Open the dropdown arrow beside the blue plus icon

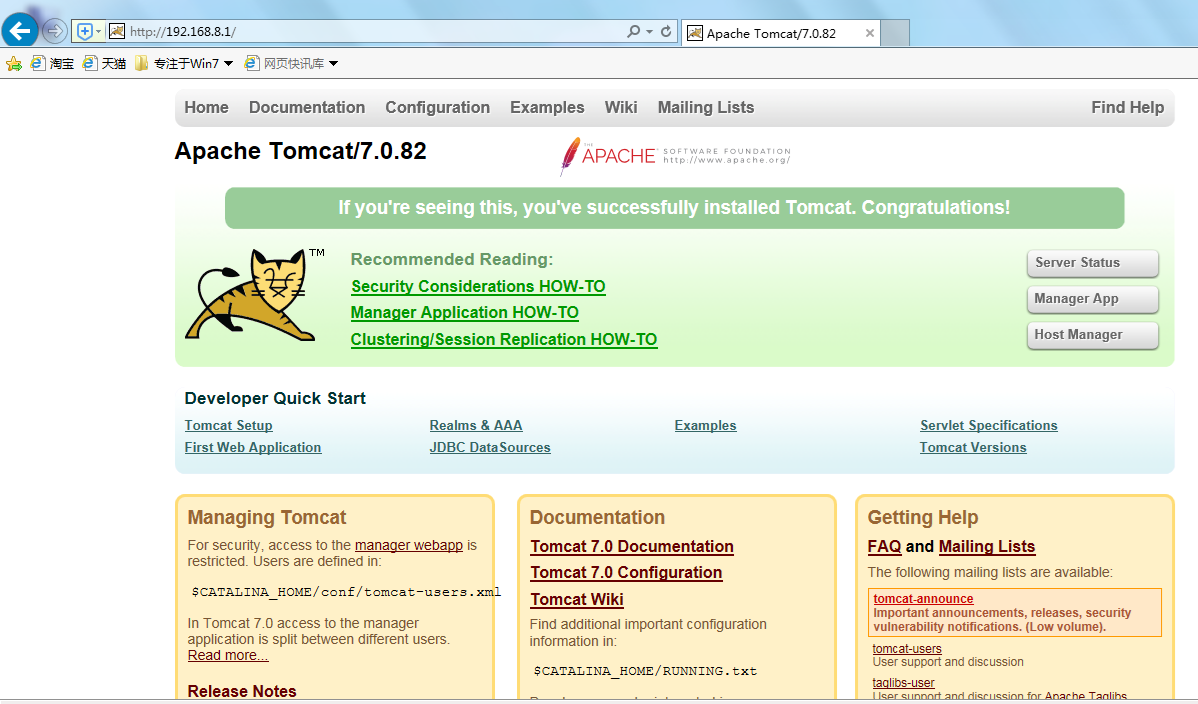click(99, 31)
